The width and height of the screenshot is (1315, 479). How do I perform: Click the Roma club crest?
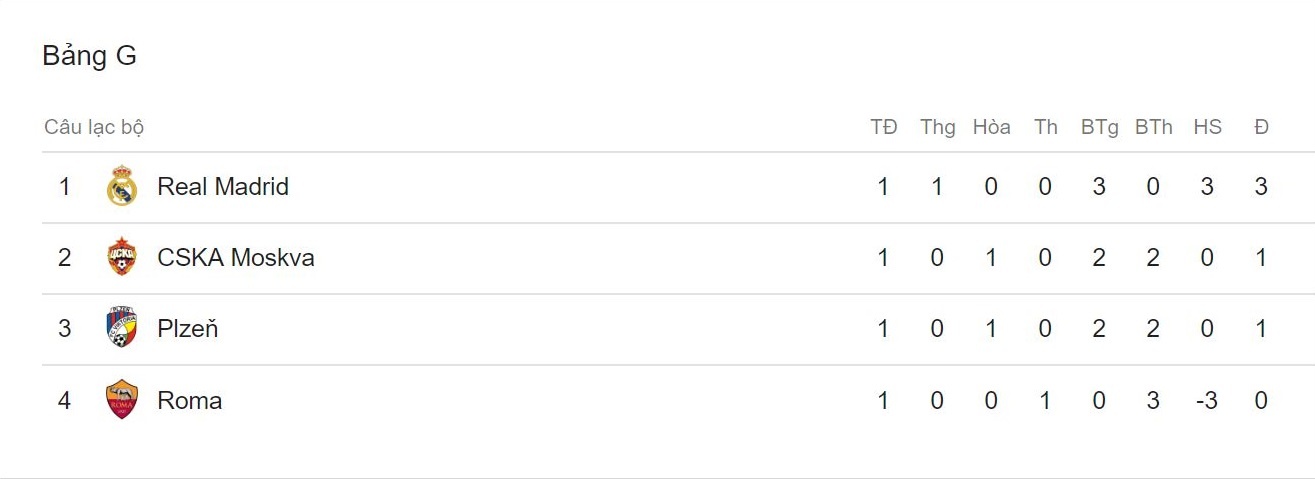pos(122,400)
